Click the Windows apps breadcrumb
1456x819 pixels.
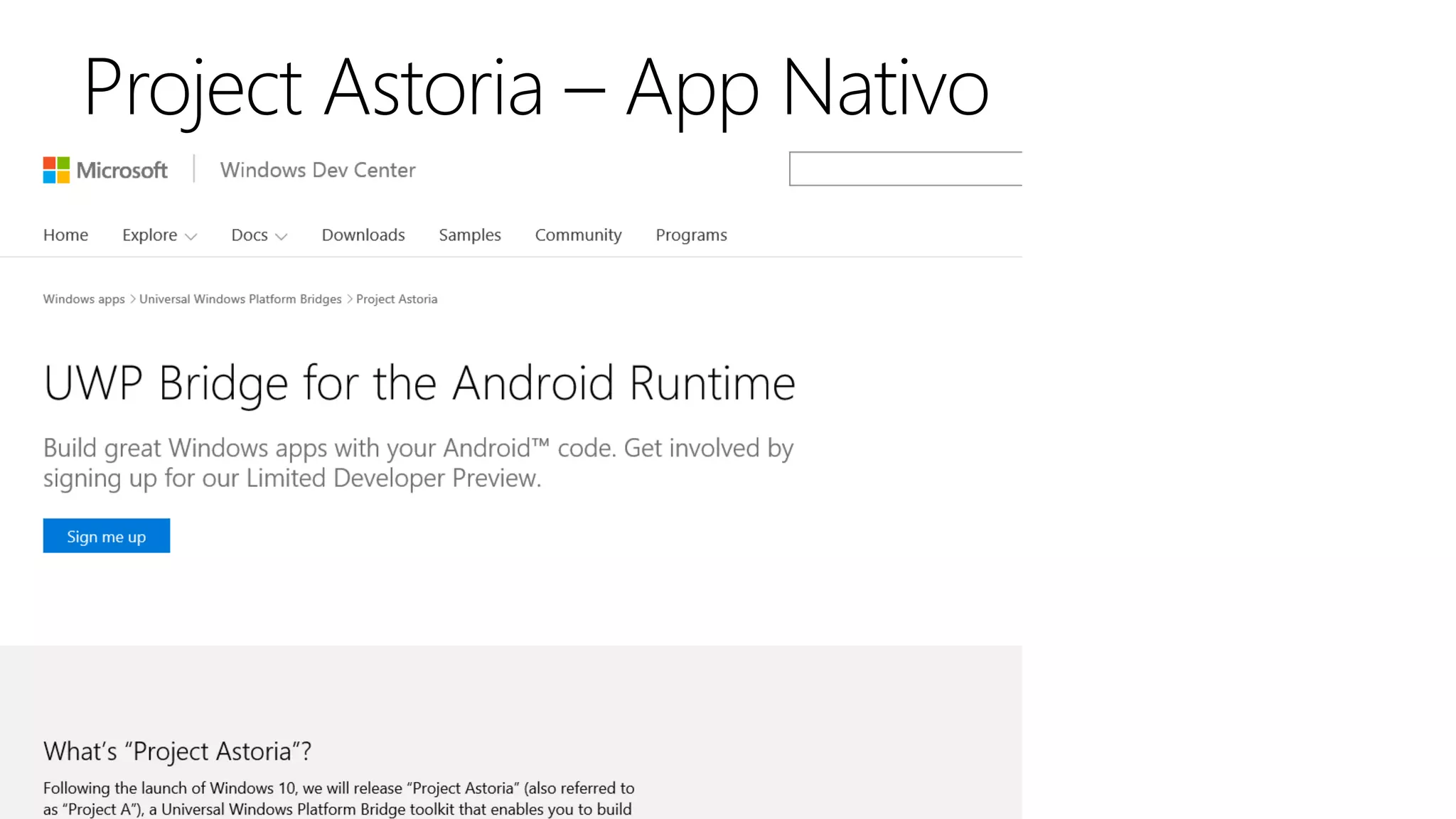84,299
